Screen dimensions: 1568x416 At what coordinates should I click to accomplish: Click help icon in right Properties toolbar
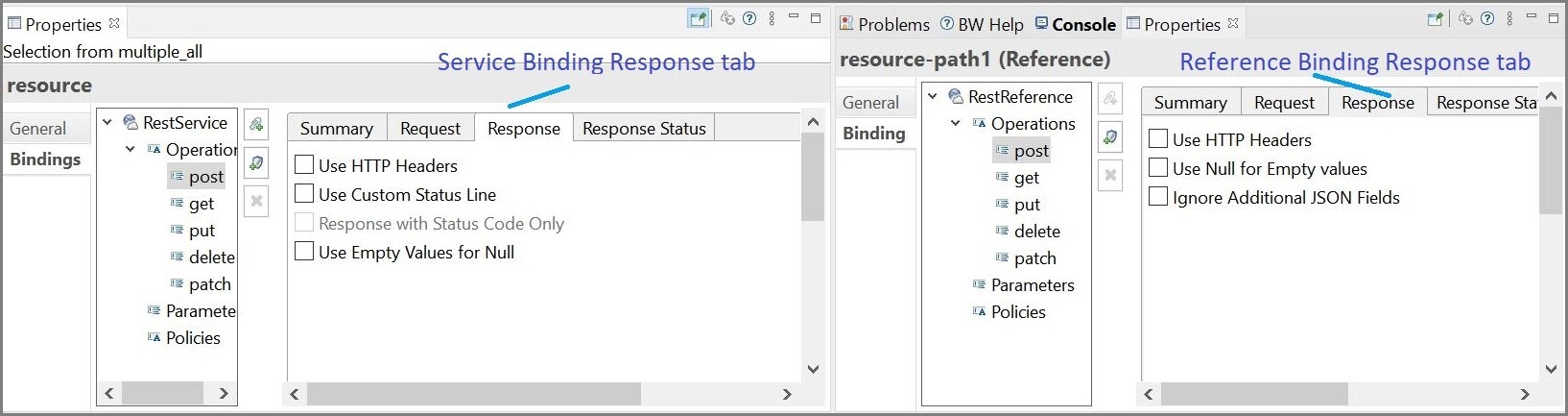[x=1487, y=18]
